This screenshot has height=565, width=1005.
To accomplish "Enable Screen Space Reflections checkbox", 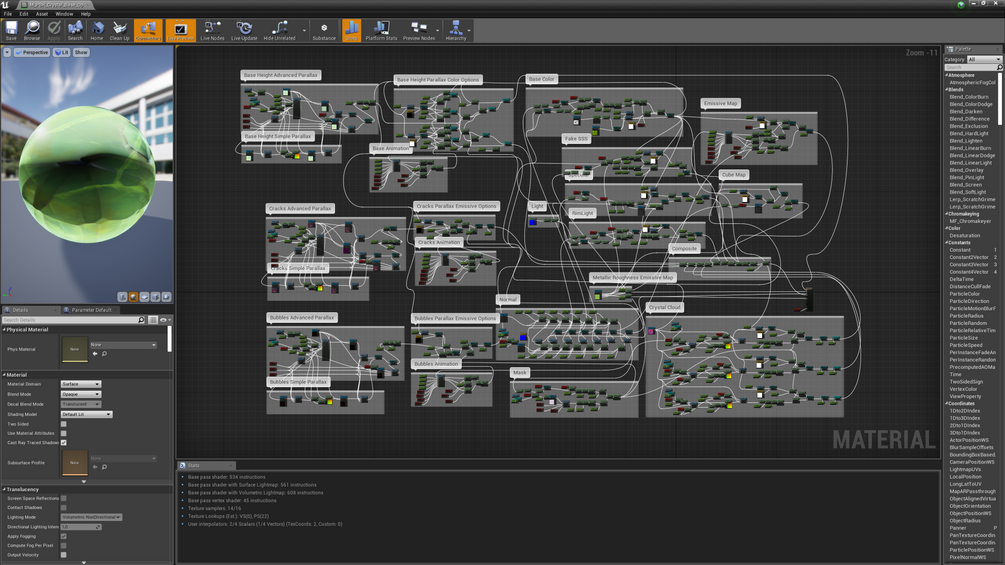I will (63, 498).
